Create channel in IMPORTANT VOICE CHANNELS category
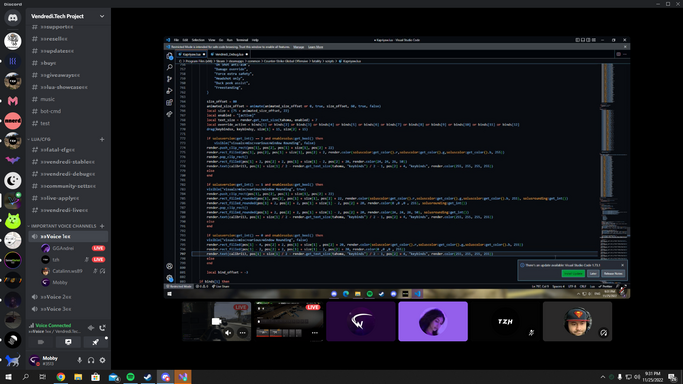 [x=102, y=226]
